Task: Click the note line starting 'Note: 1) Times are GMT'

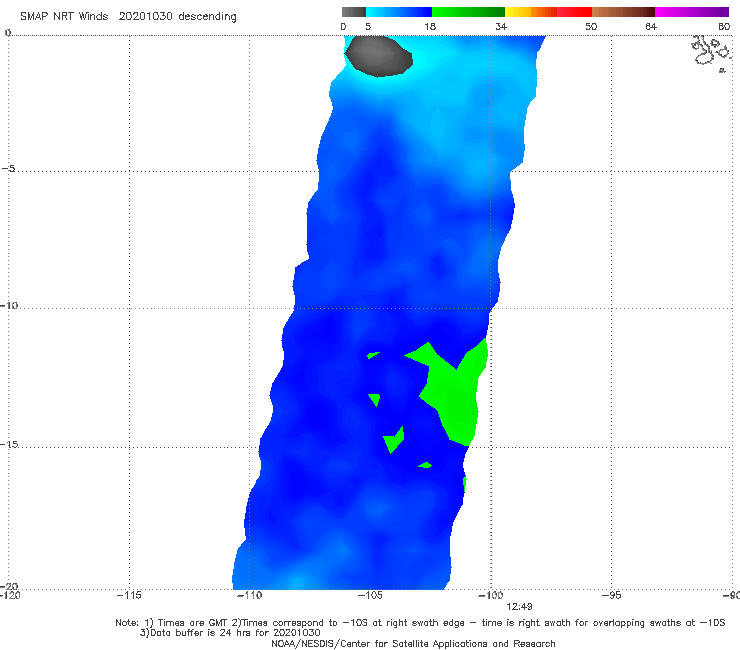Action: [420, 623]
